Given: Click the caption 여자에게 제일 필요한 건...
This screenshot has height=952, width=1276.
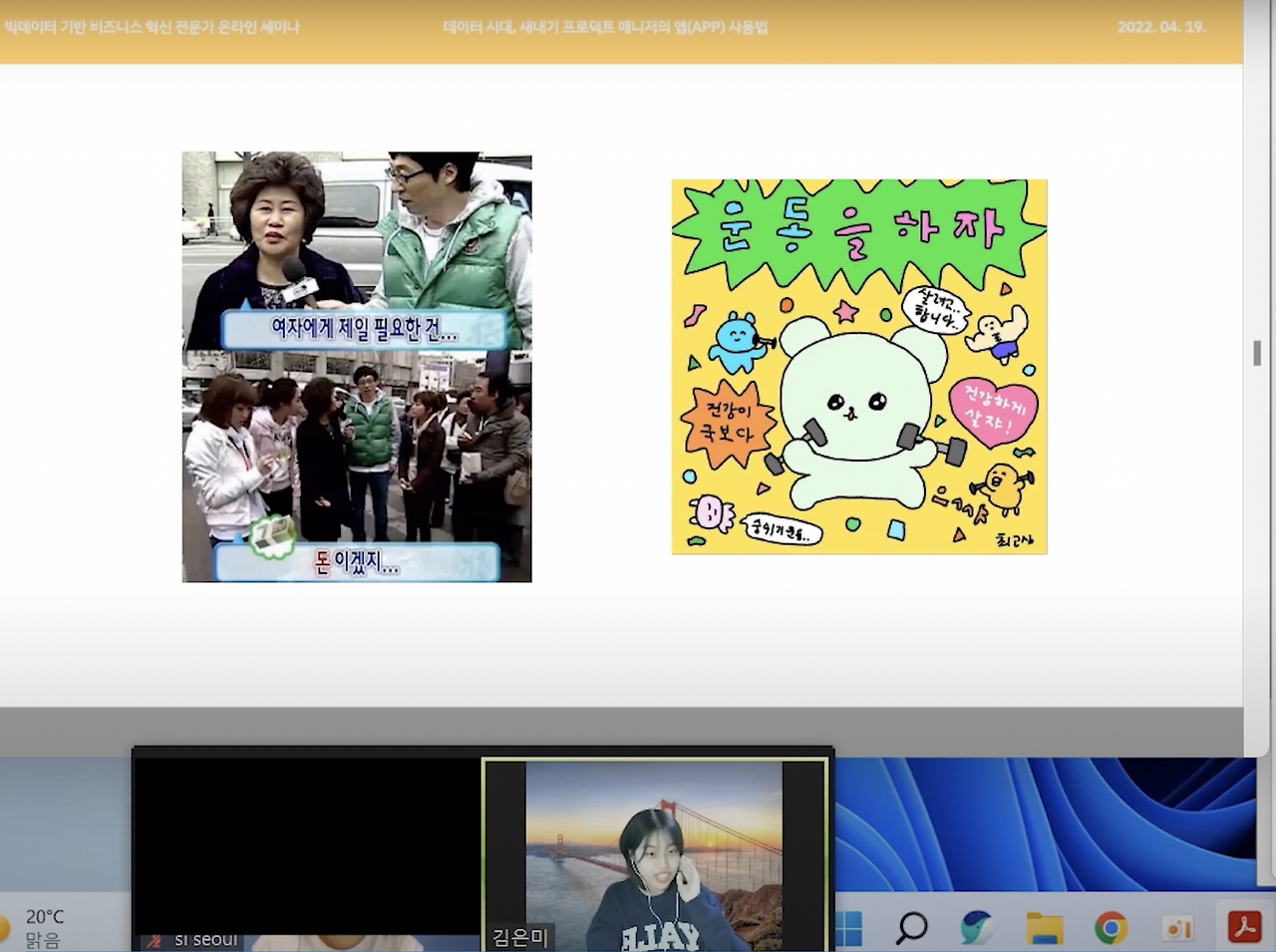Looking at the screenshot, I should click(363, 329).
